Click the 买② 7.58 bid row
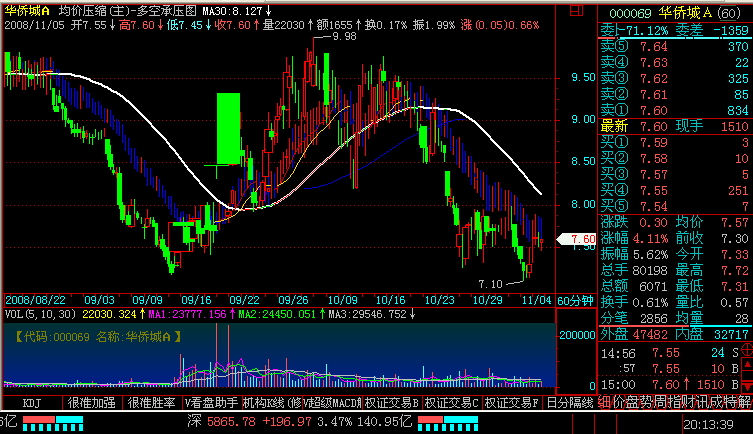Viewport: 753px width, 434px height. (674, 158)
